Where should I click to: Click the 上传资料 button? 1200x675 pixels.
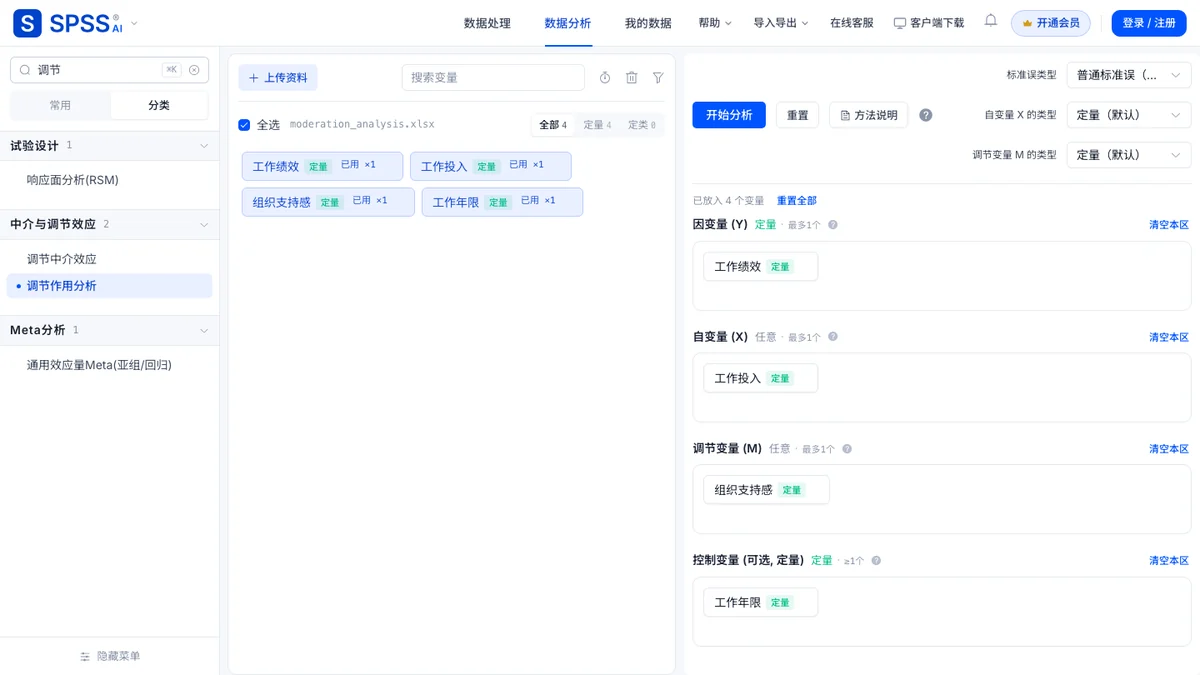click(x=278, y=78)
